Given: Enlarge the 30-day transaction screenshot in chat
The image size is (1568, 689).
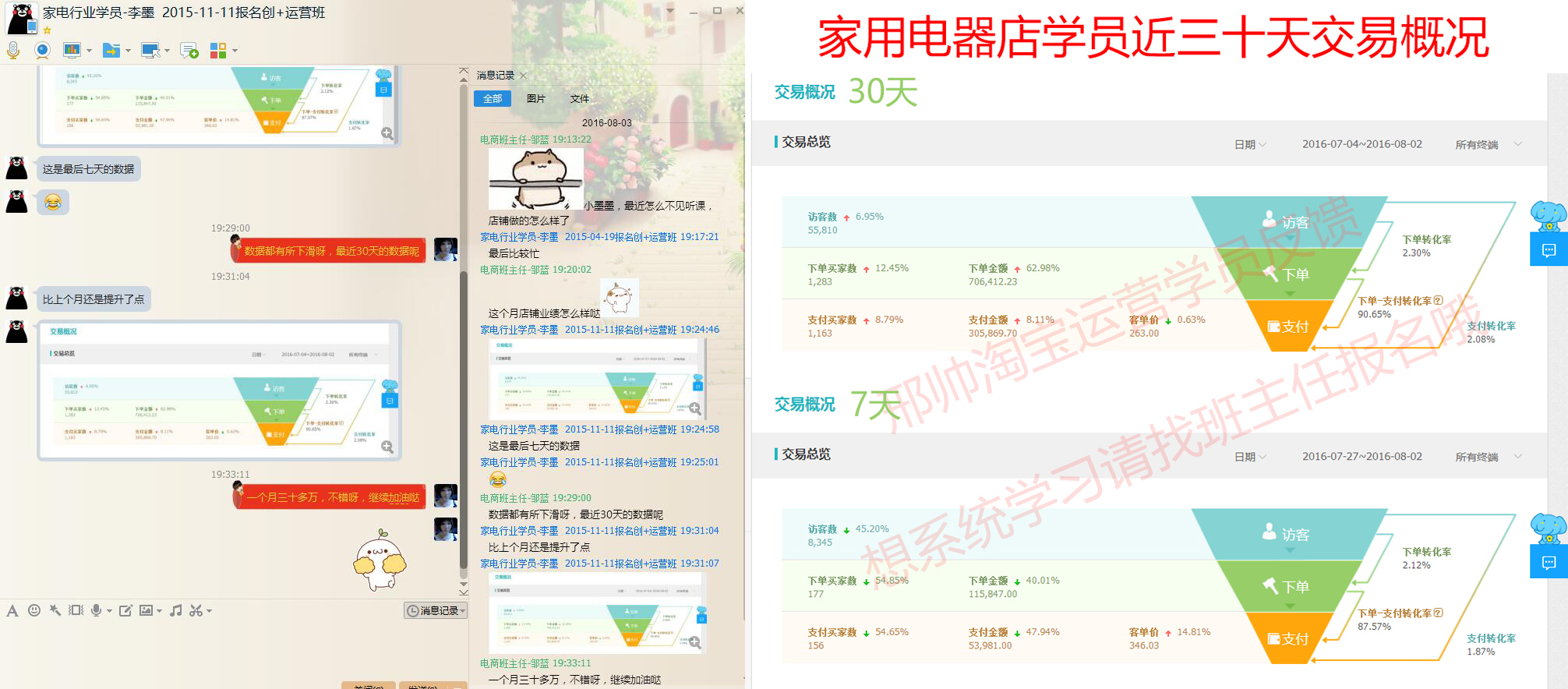Looking at the screenshot, I should click(387, 447).
